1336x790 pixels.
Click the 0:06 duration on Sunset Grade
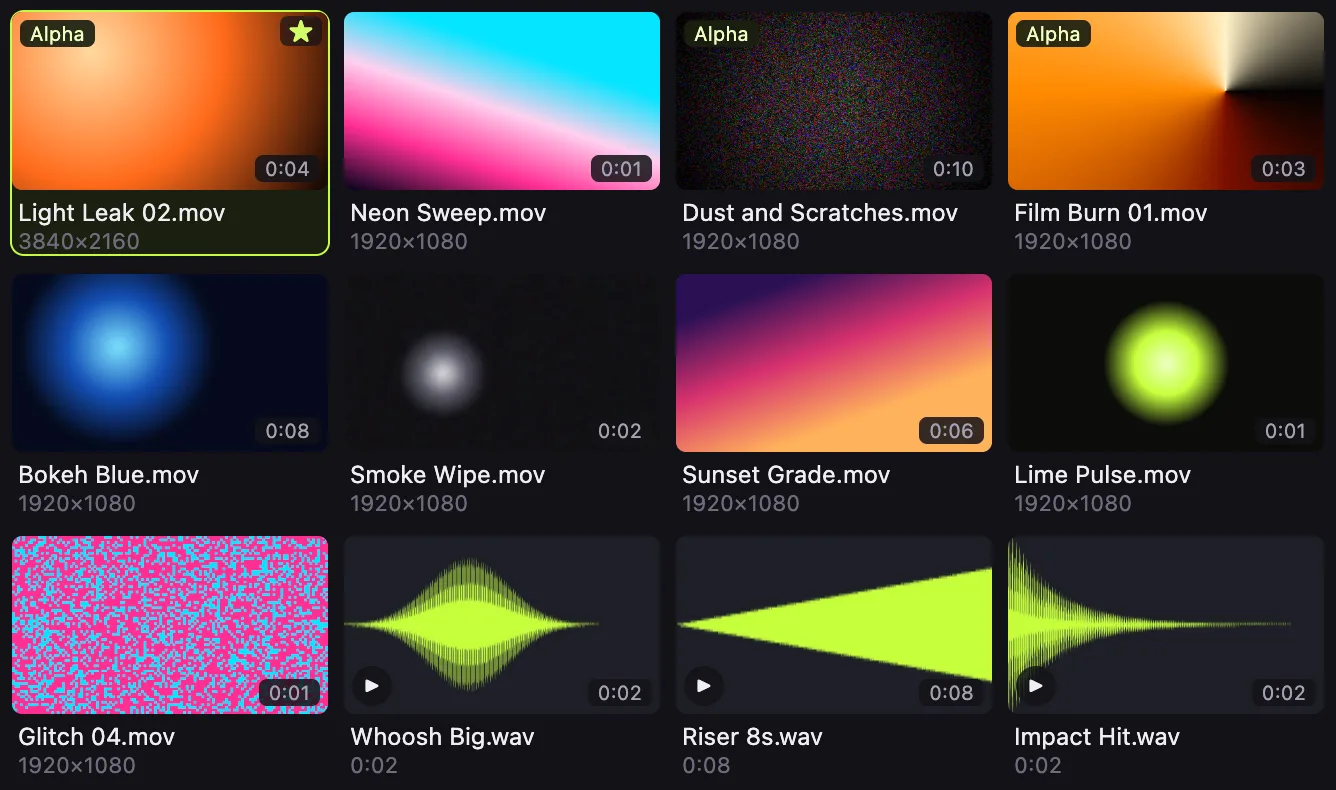[x=951, y=431]
